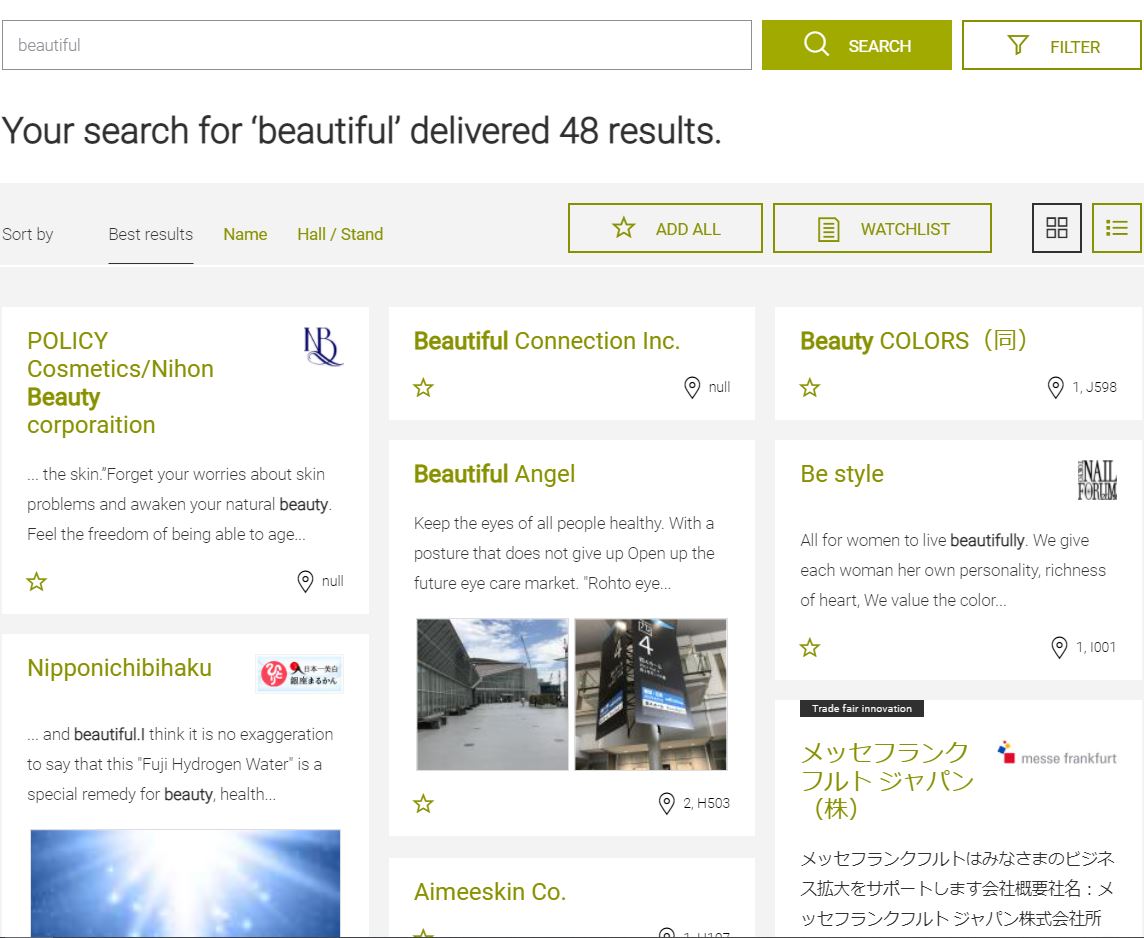Viewport: 1144px width, 938px height.
Task: Open the FILTER options
Action: pyautogui.click(x=1051, y=45)
